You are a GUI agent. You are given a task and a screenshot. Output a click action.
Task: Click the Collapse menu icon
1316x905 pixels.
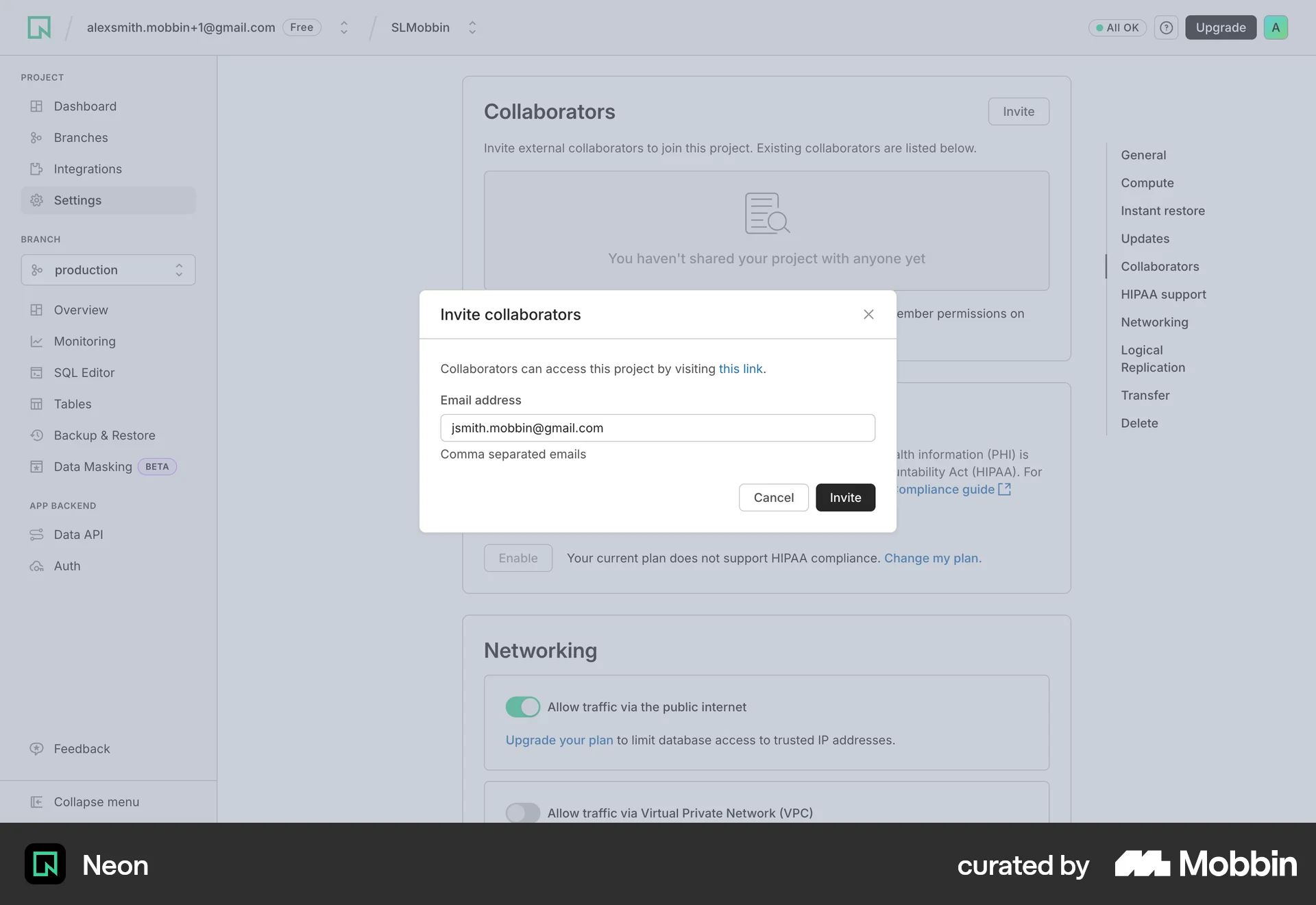[36, 802]
